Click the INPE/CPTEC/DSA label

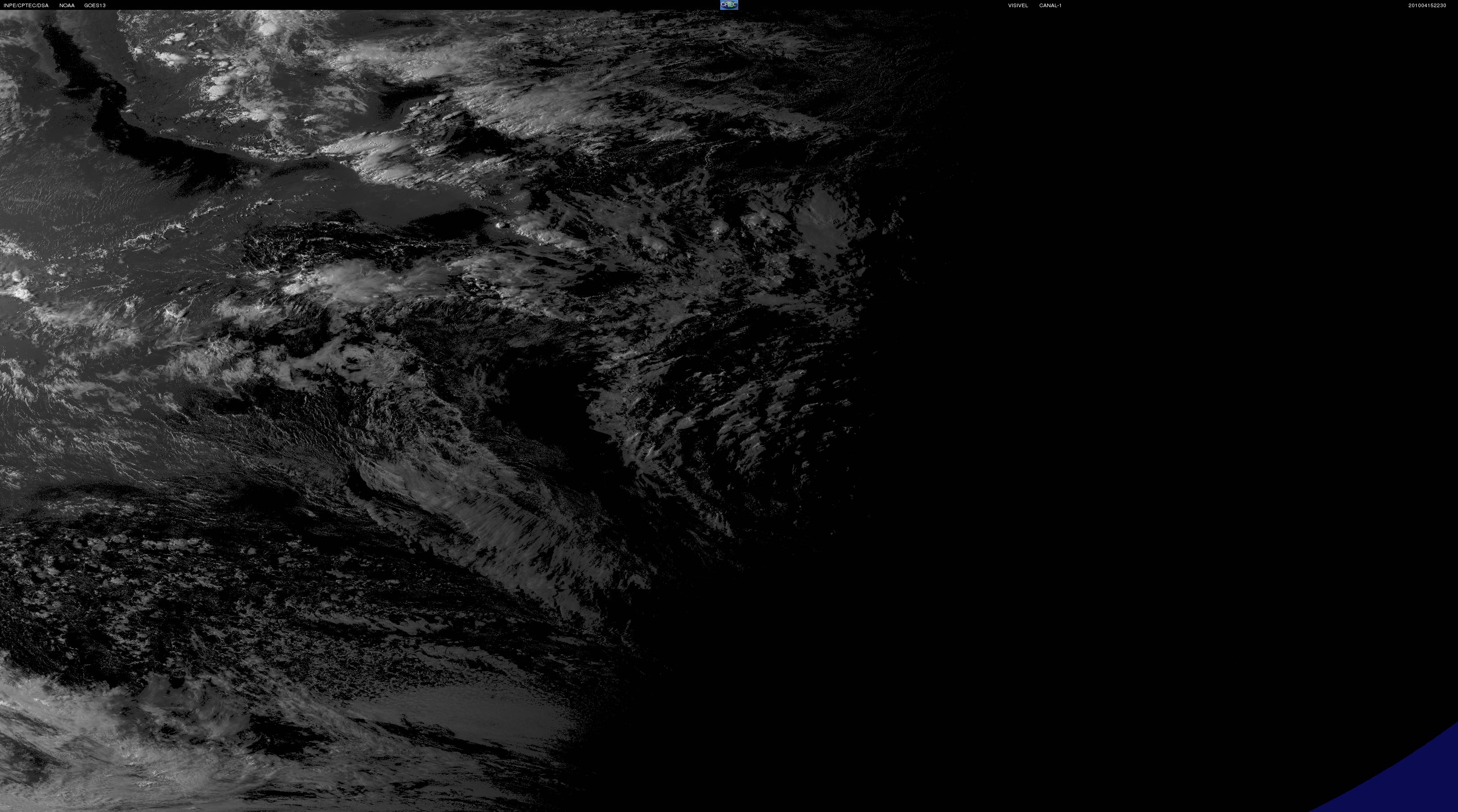tap(26, 6)
